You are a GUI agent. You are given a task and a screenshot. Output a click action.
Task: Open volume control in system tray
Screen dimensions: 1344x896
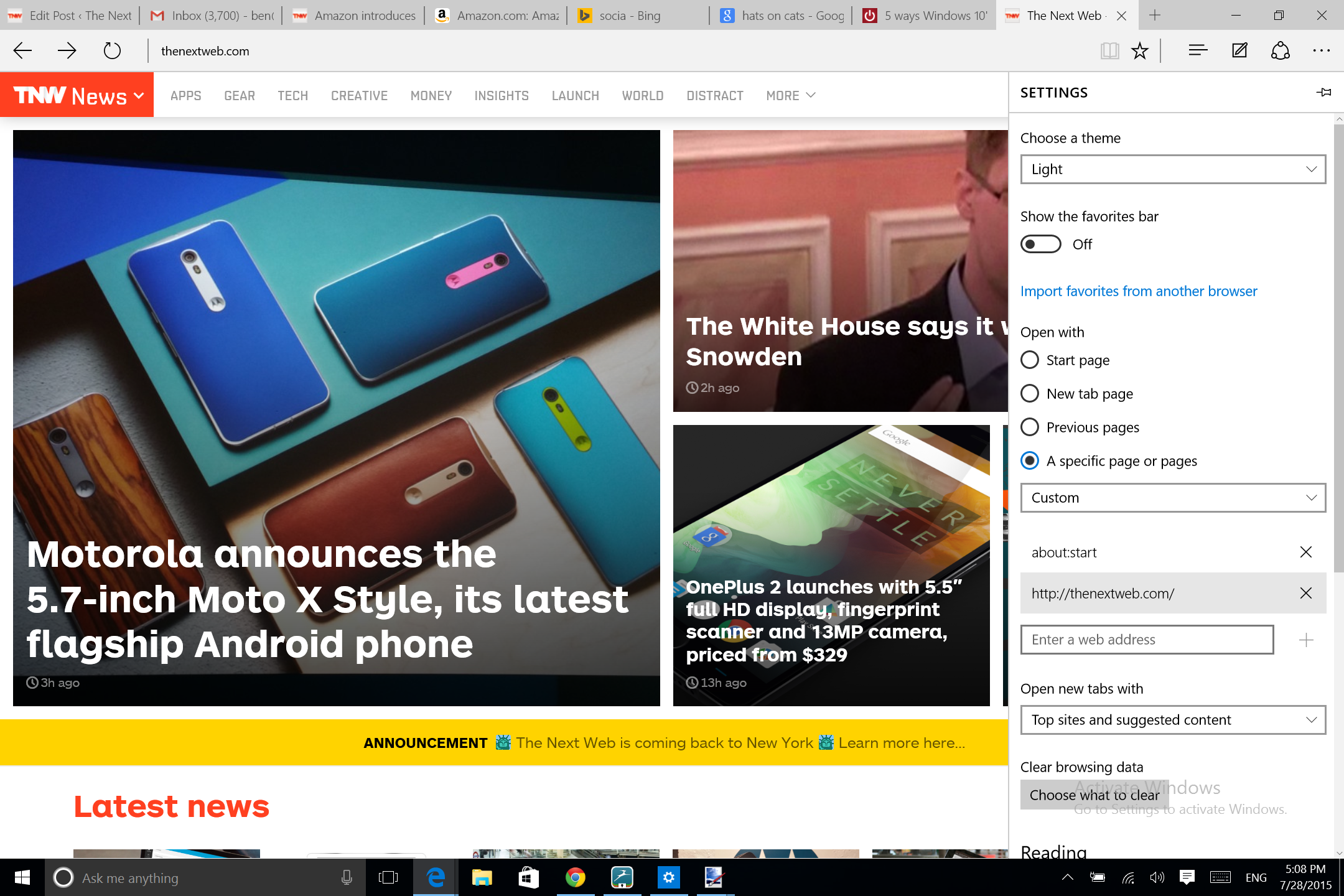(x=1157, y=877)
